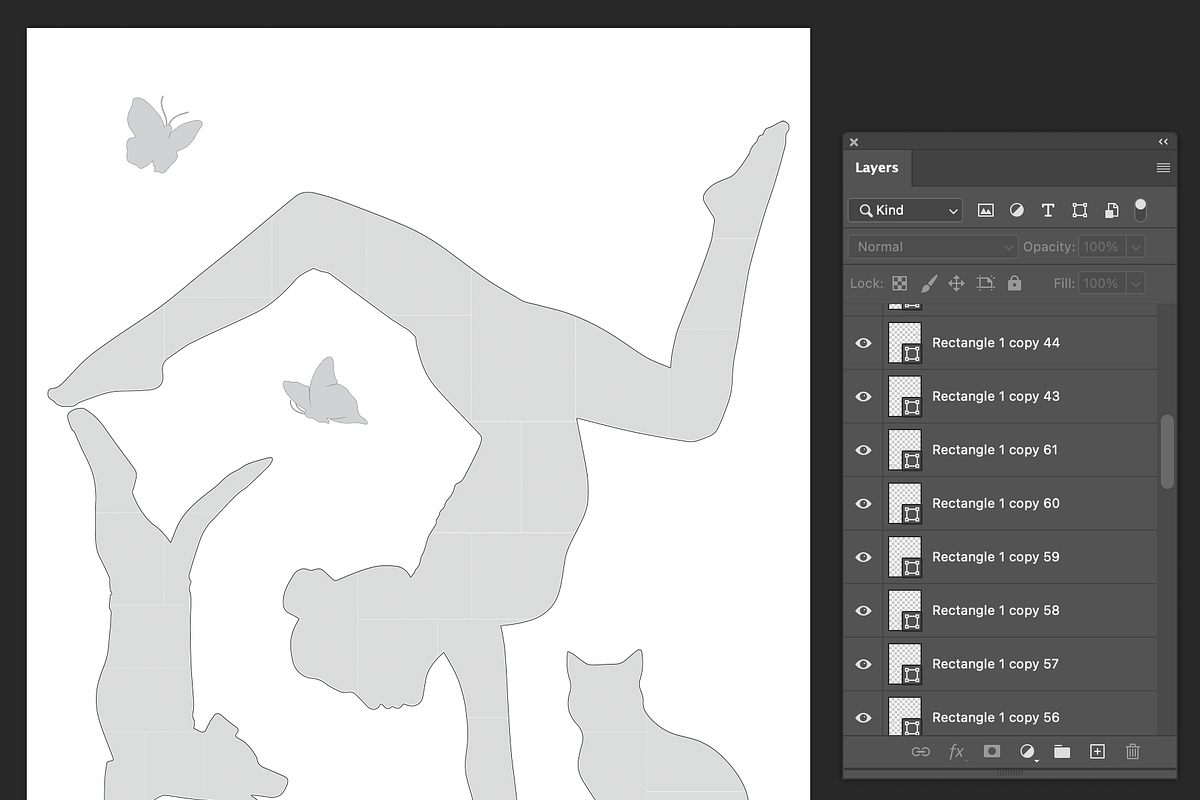Filter layers by shape layer icon
The width and height of the screenshot is (1200, 800).
pyautogui.click(x=1080, y=210)
